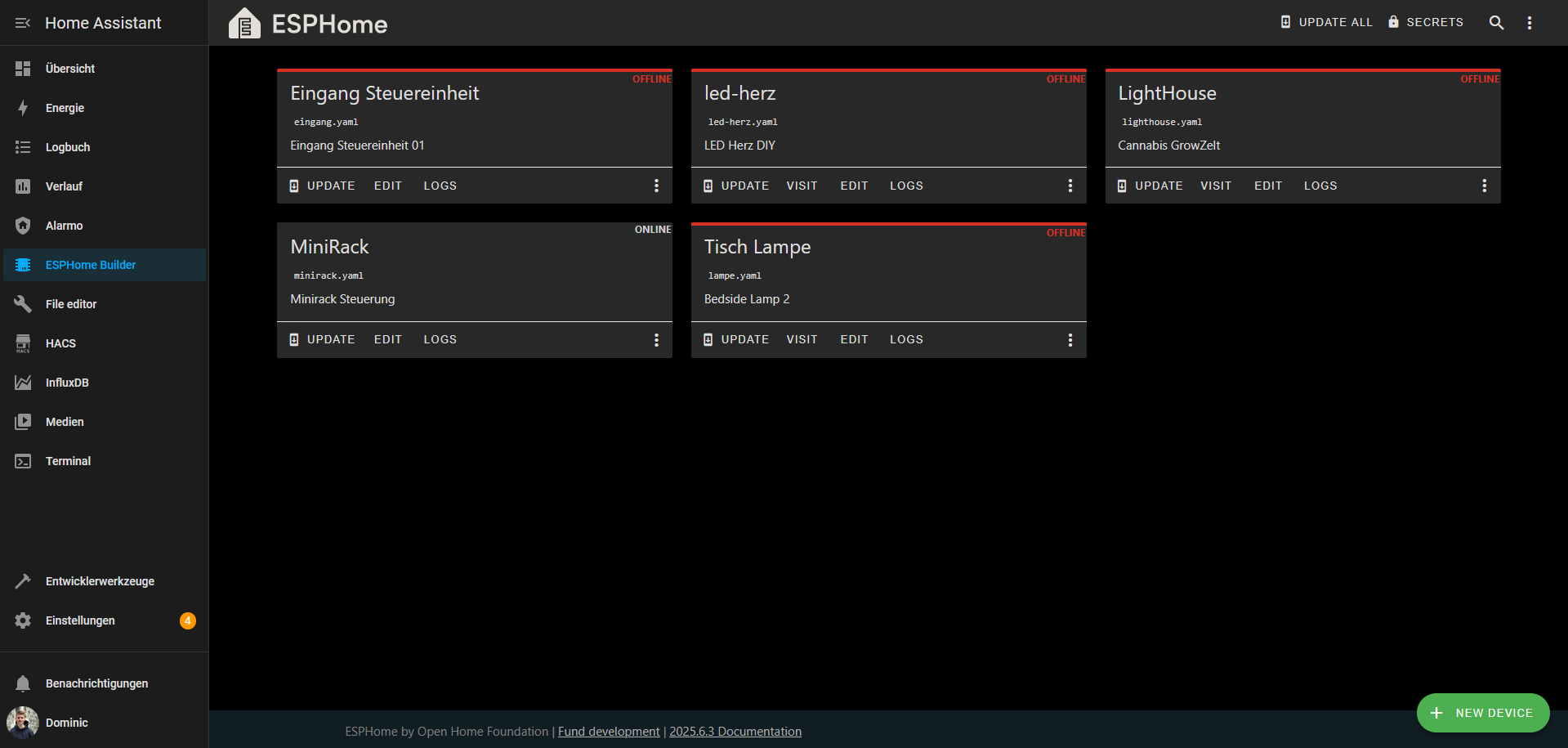Visit the led-herz device page
This screenshot has height=748, width=1568.
pos(802,186)
